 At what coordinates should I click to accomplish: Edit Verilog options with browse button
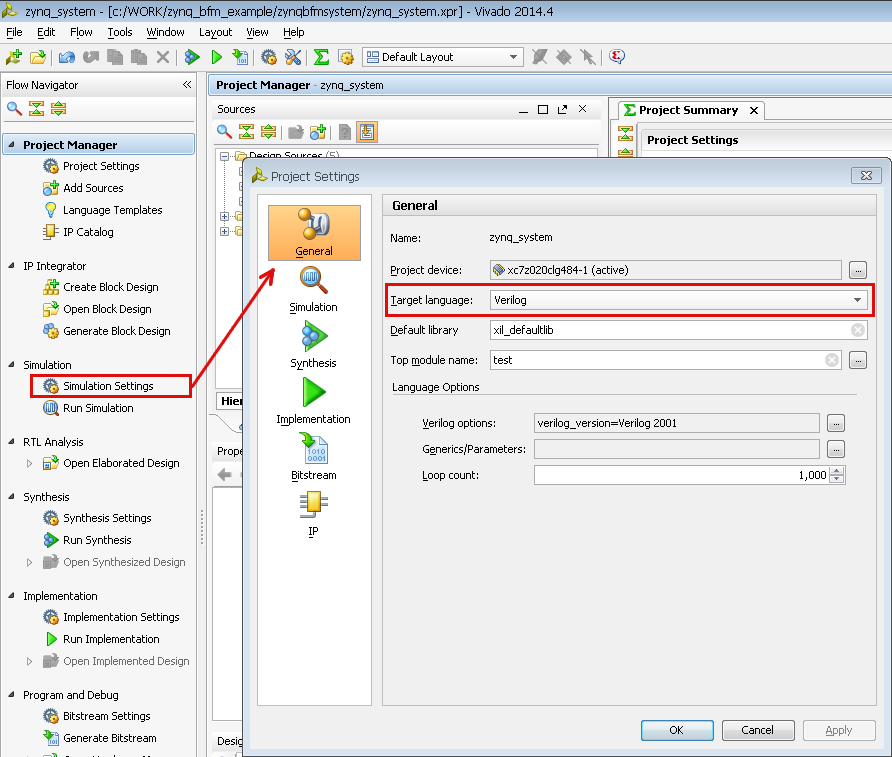tap(836, 423)
